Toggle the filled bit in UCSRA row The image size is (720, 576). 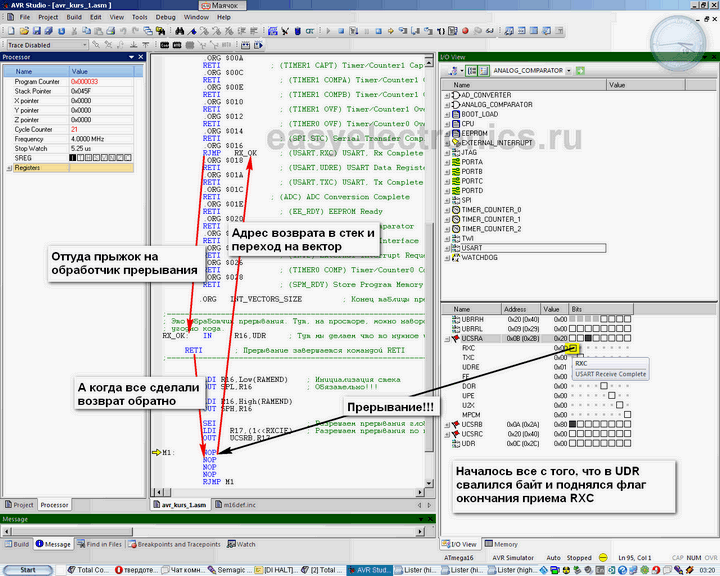point(588,338)
